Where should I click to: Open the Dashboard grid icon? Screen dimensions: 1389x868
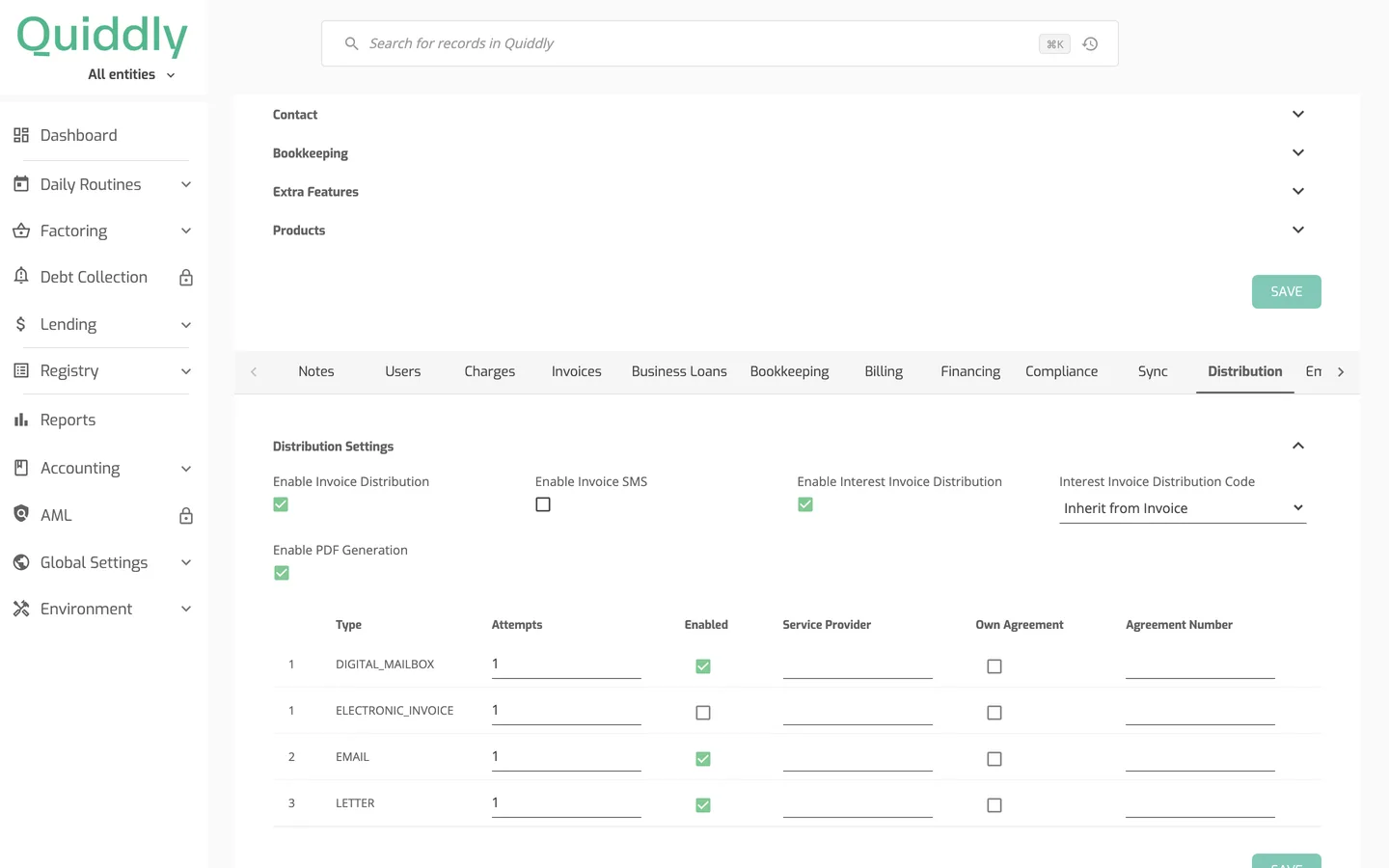pos(21,135)
